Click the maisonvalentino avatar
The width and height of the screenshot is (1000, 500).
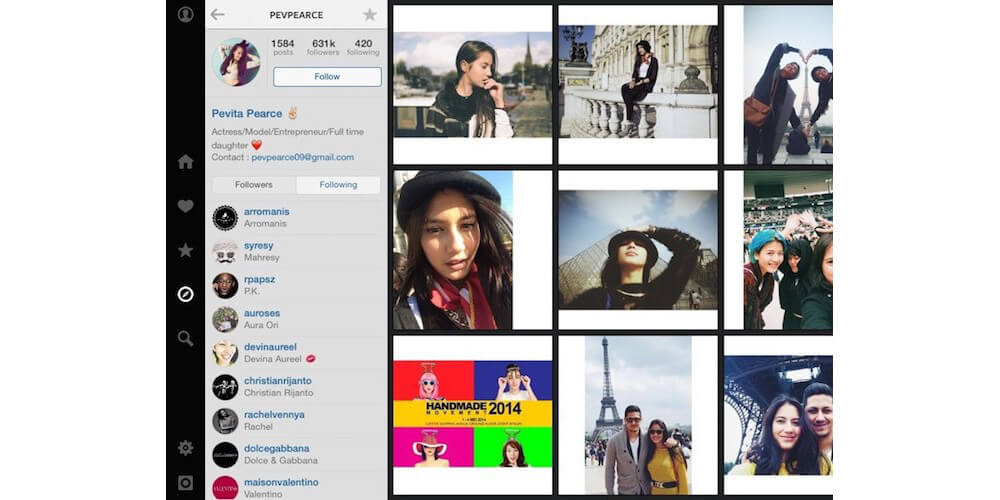(x=225, y=487)
